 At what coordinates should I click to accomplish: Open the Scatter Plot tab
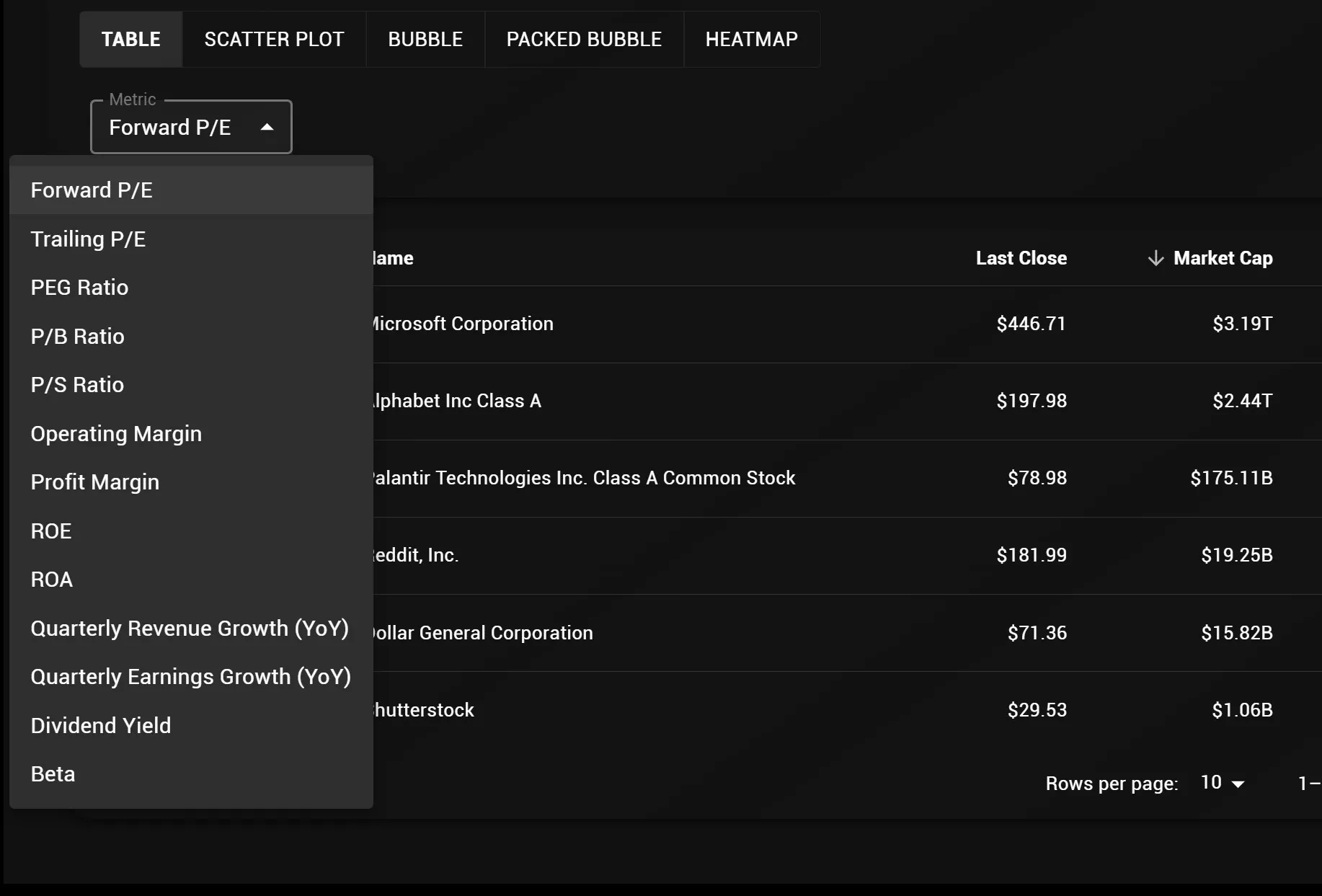click(274, 39)
